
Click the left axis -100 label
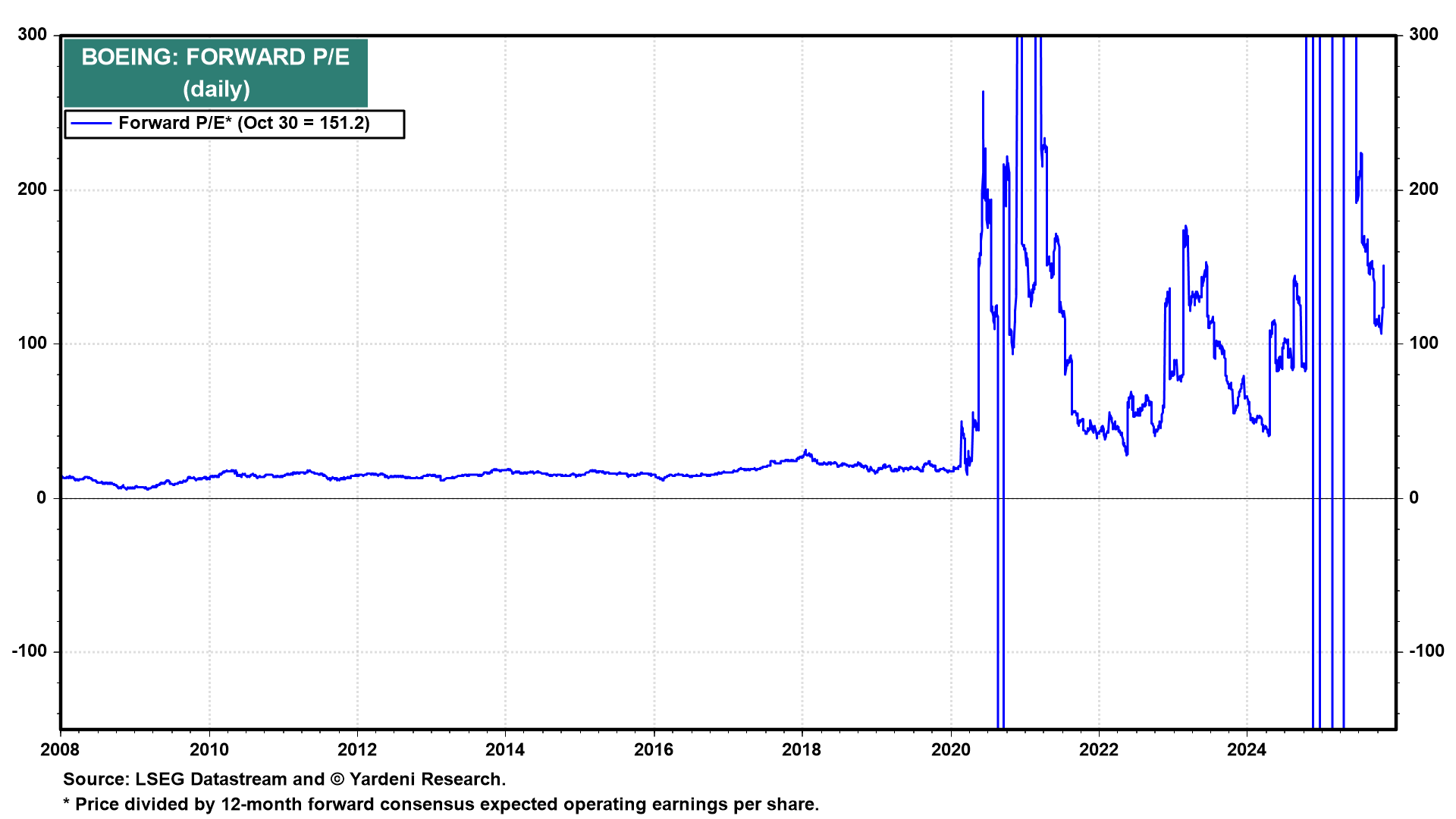29,651
